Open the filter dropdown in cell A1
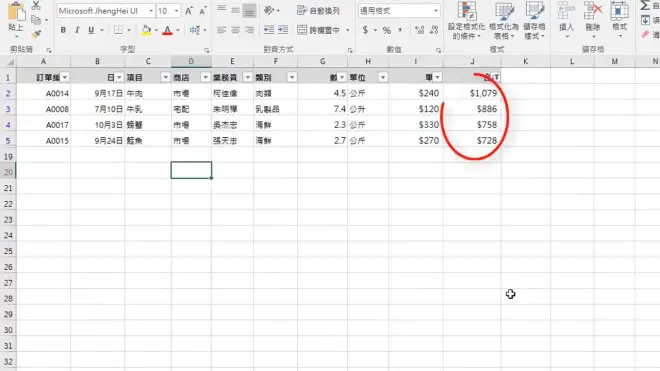The height and width of the screenshot is (371, 660). (64, 77)
